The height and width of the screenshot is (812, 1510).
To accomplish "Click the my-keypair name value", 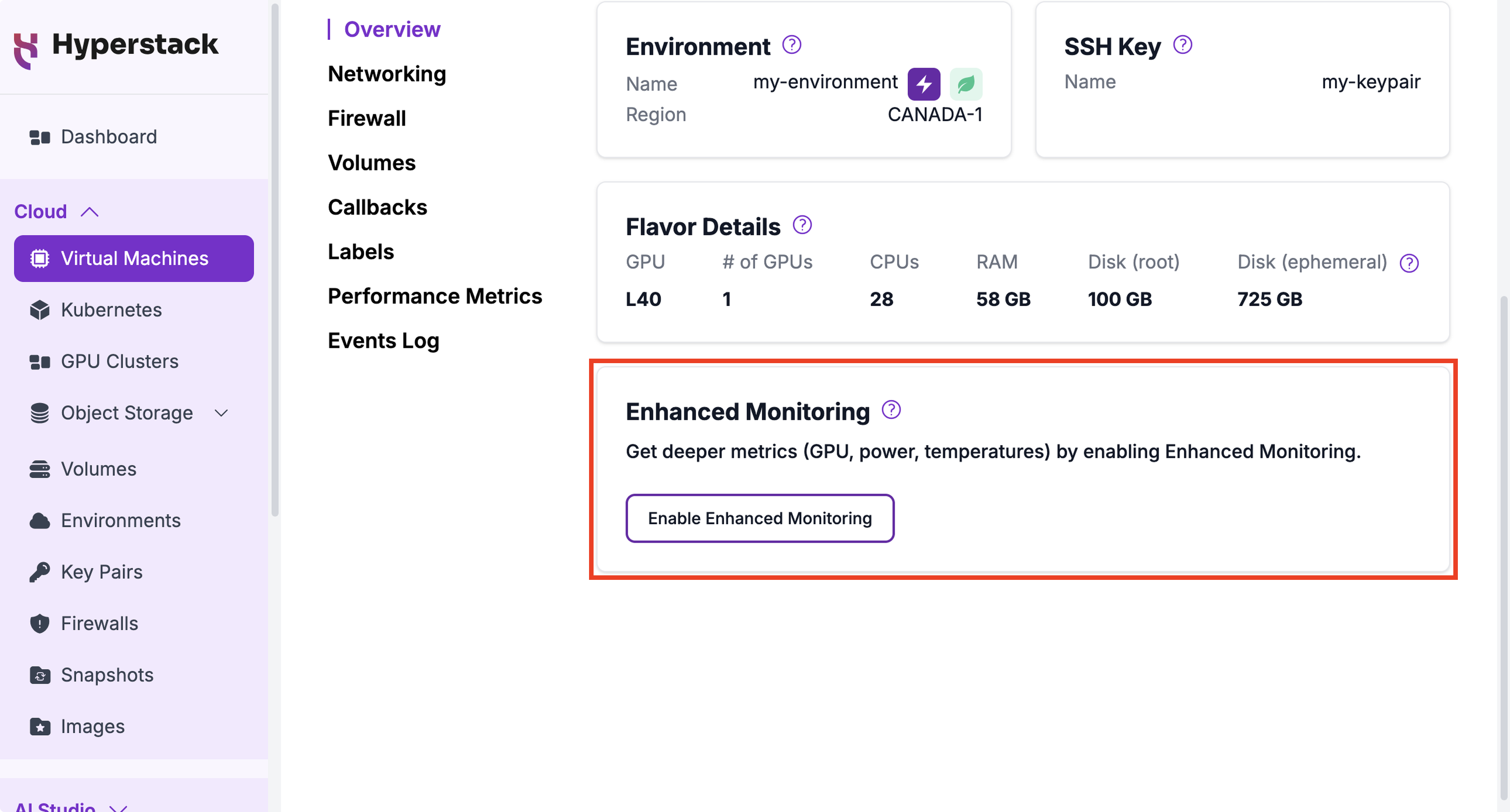I will 1370,82.
